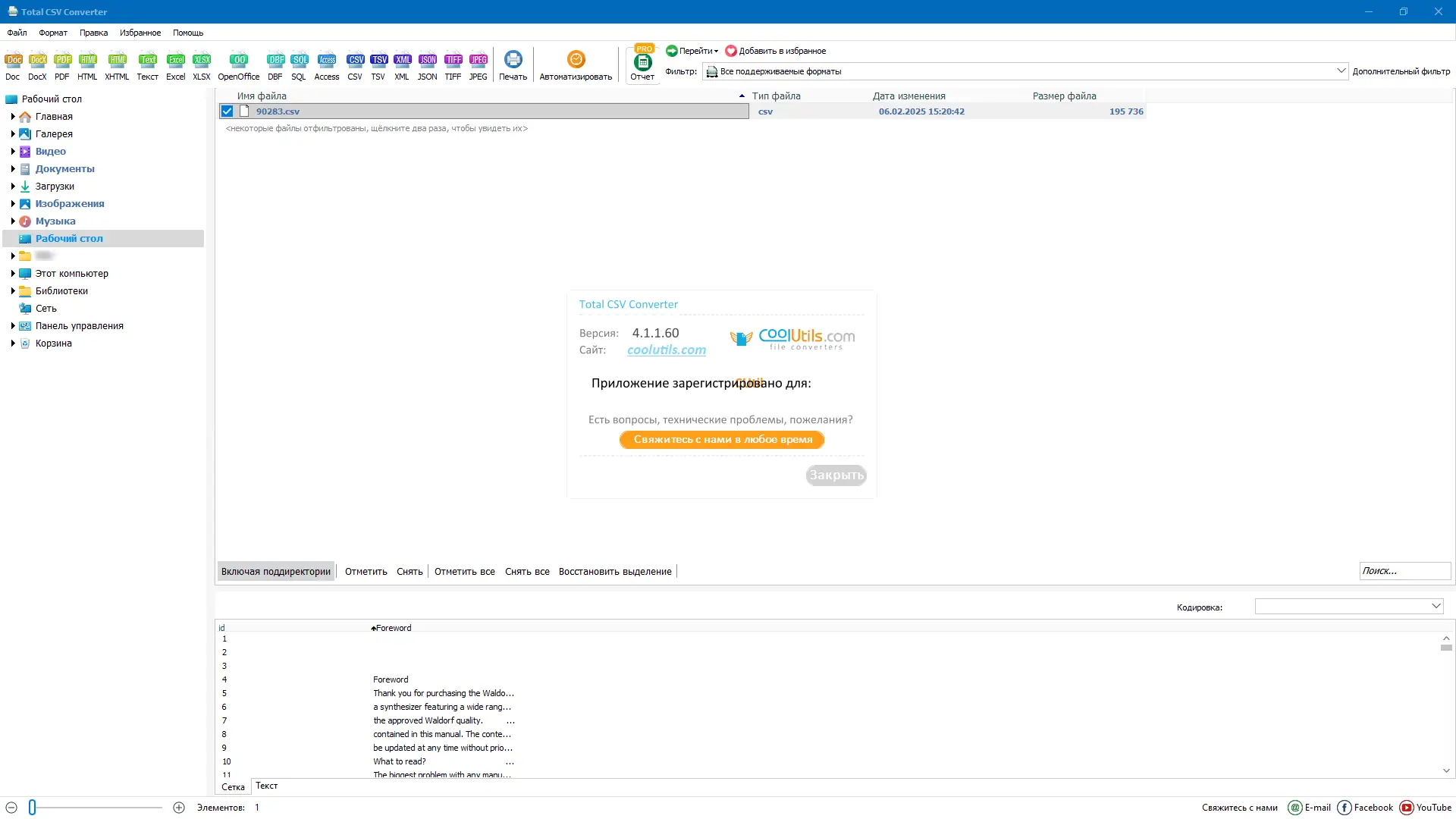Toggle Включая поддиректории option
This screenshot has height=819, width=1456.
276,572
